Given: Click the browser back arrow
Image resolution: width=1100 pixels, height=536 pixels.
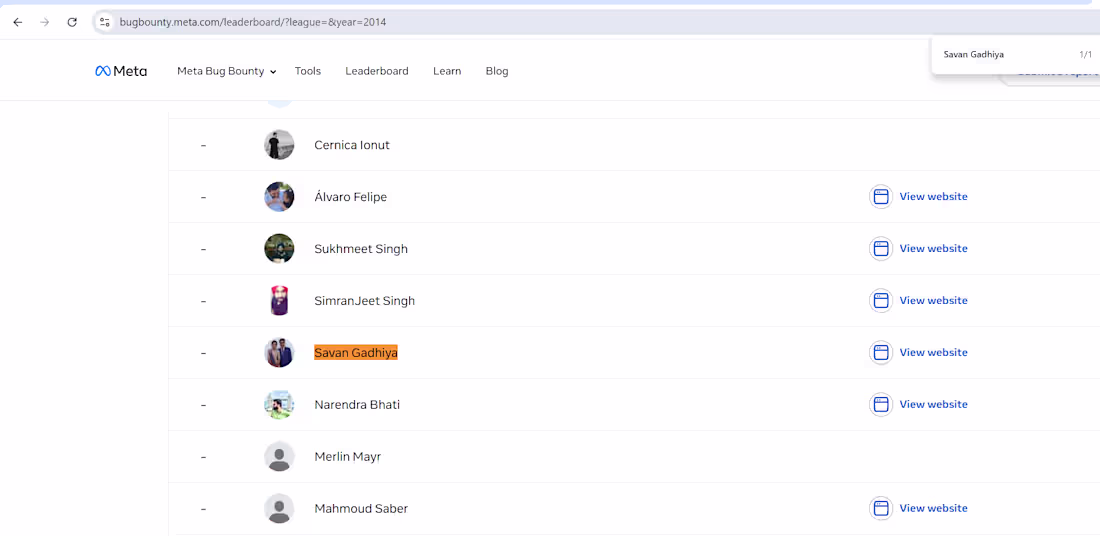Looking at the screenshot, I should [18, 22].
